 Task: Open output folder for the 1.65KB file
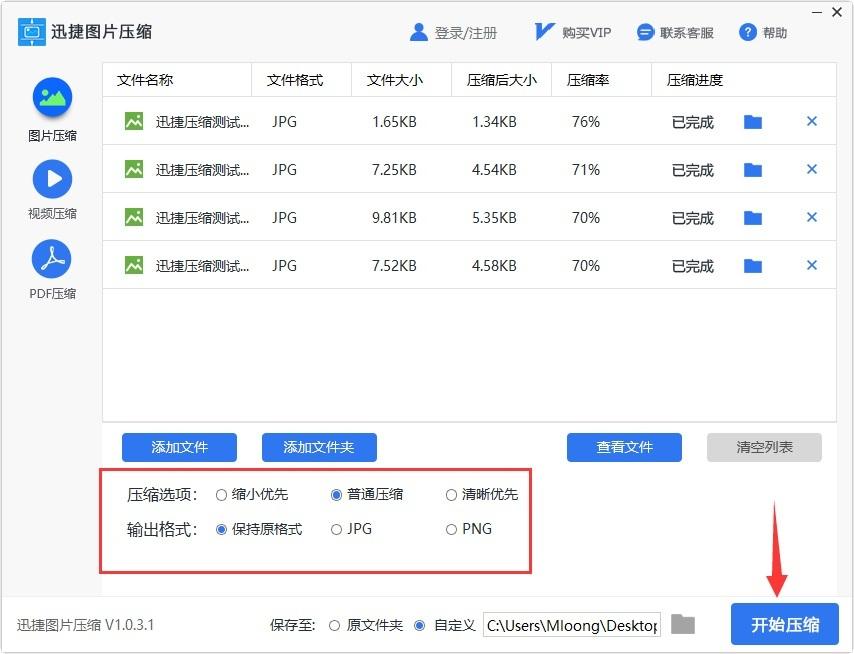point(753,122)
